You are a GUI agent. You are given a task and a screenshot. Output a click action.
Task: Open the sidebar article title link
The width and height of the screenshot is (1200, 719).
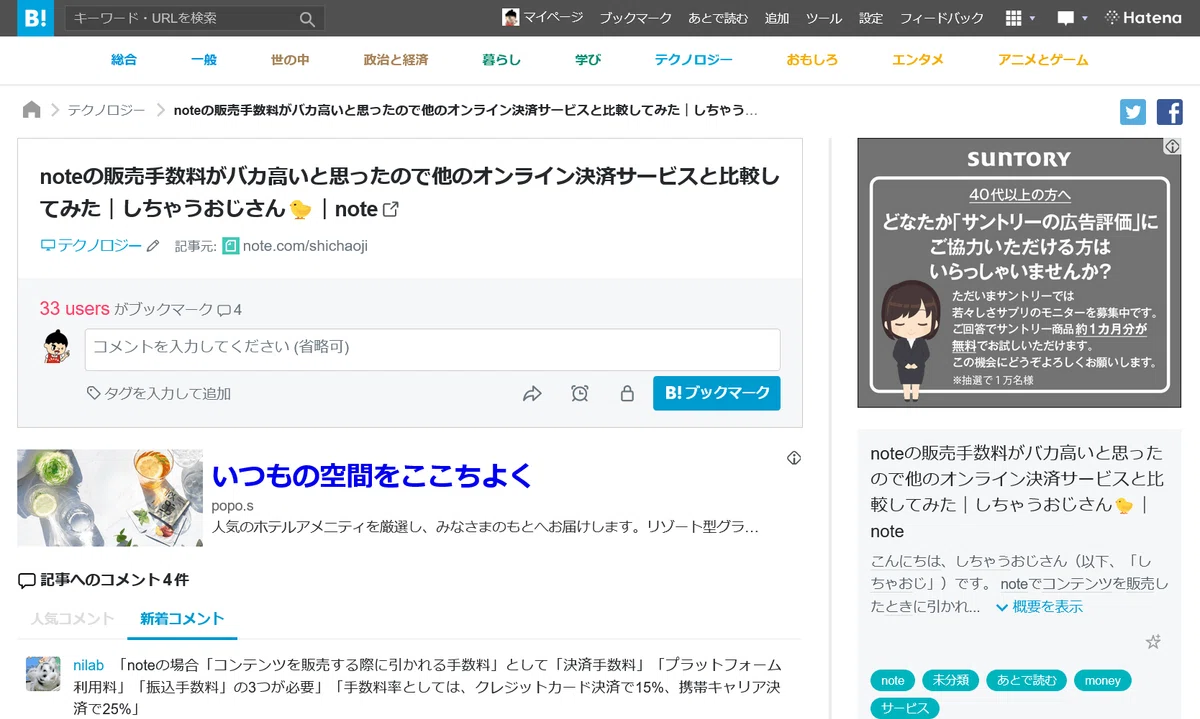[x=1017, y=492]
